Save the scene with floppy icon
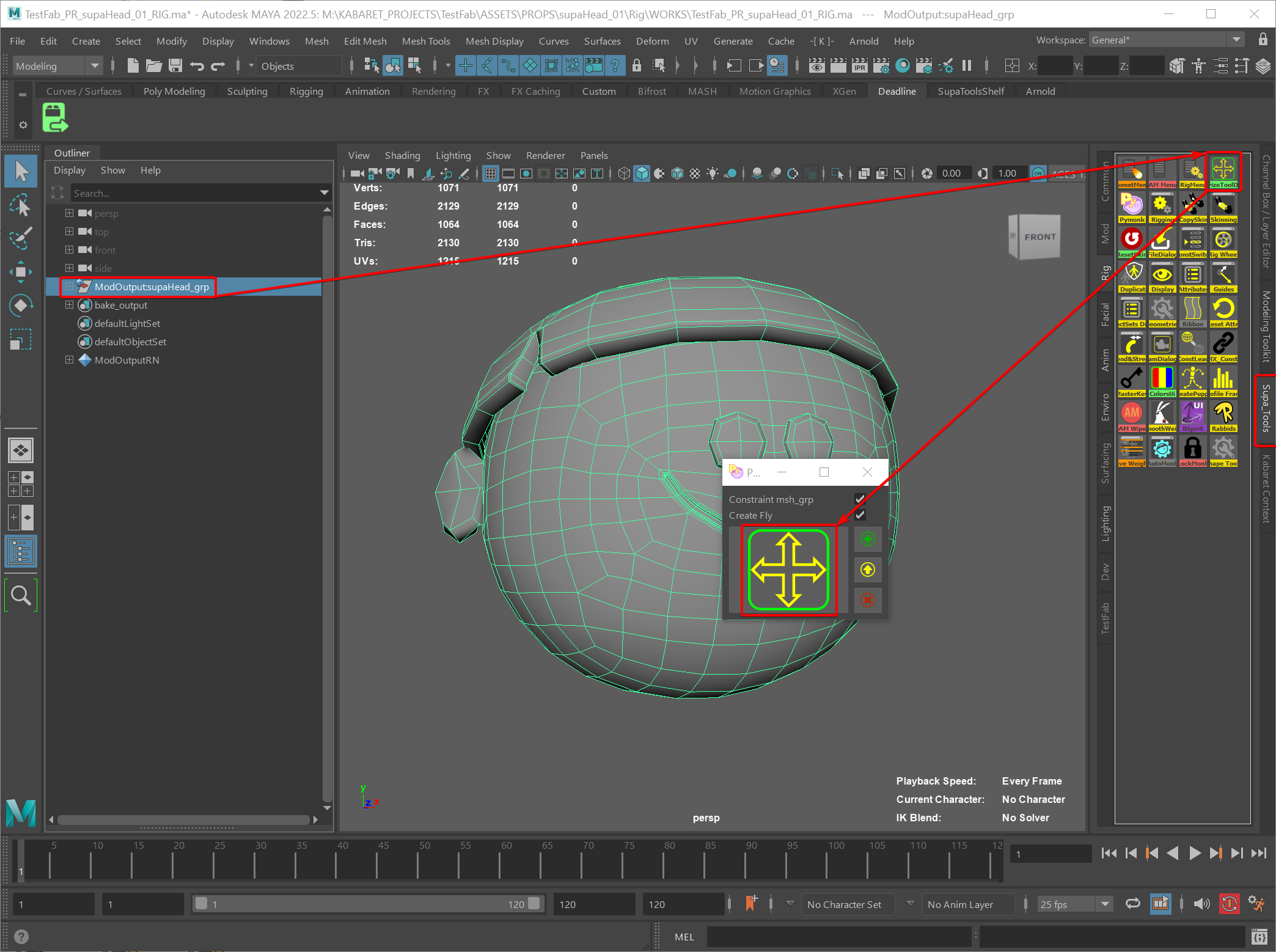Viewport: 1276px width, 952px height. (x=175, y=65)
